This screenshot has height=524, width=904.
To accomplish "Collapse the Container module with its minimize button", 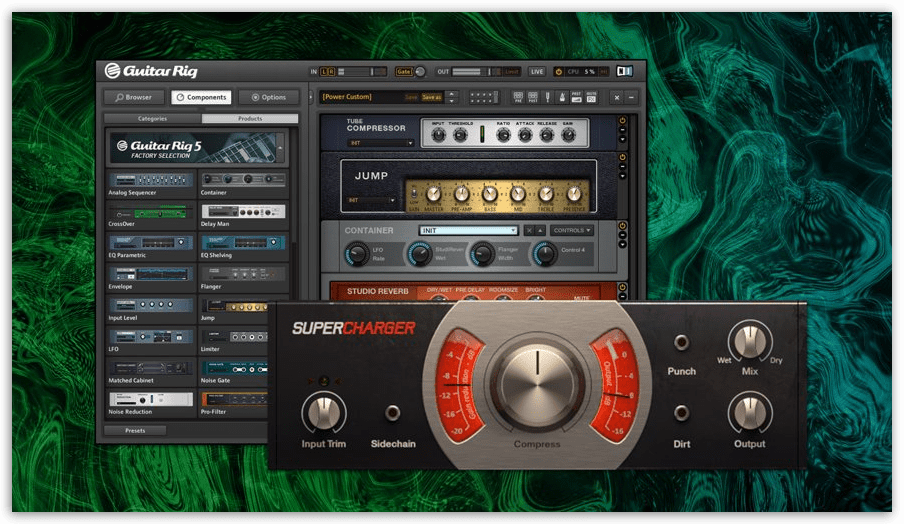I will point(623,236).
